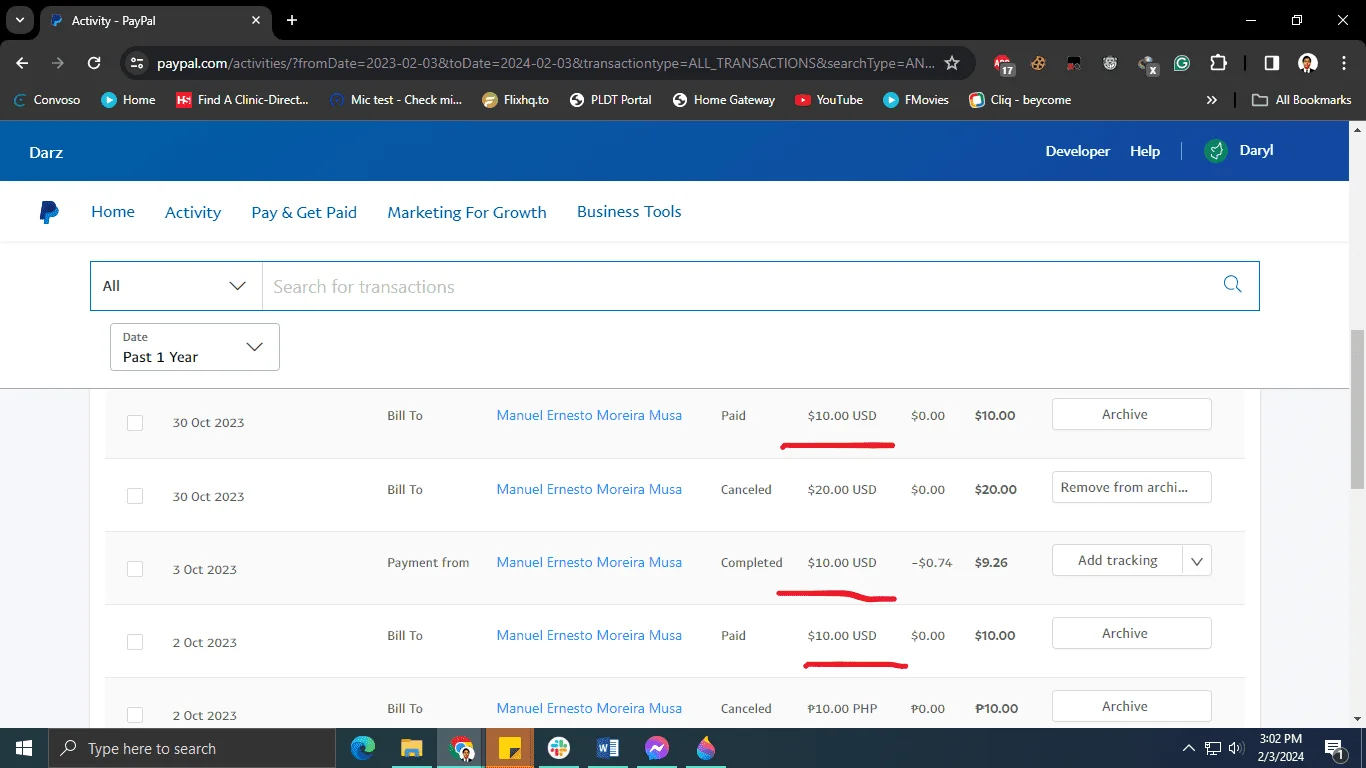Open Pay & Get Paid menu
Screen dimensions: 1366x768
point(304,212)
